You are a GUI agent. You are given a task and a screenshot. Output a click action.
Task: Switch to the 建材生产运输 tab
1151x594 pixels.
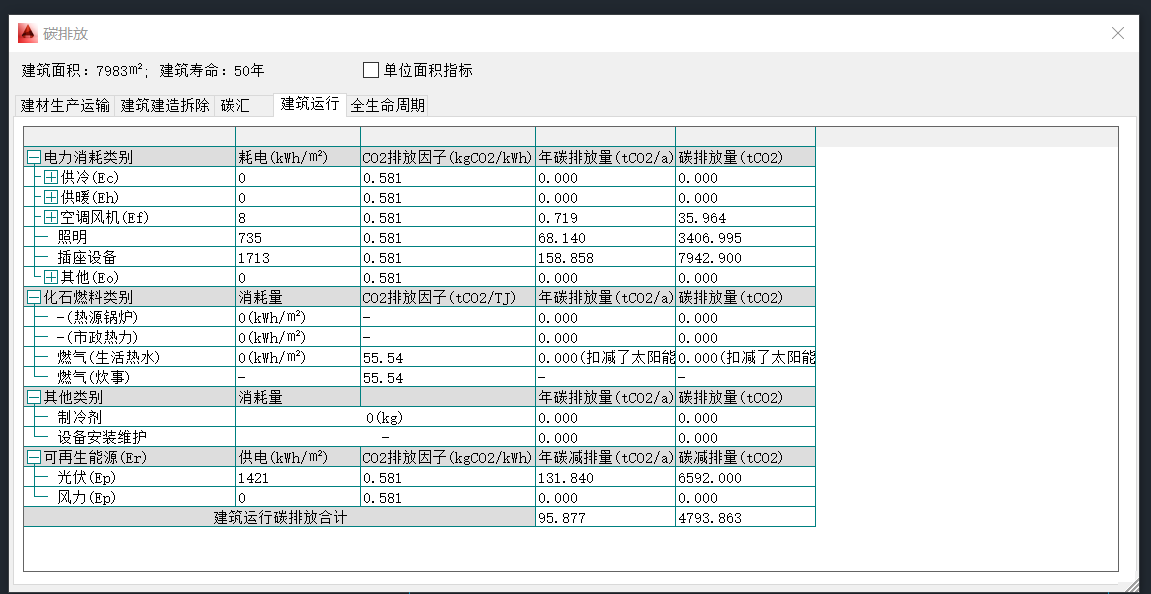click(x=65, y=105)
